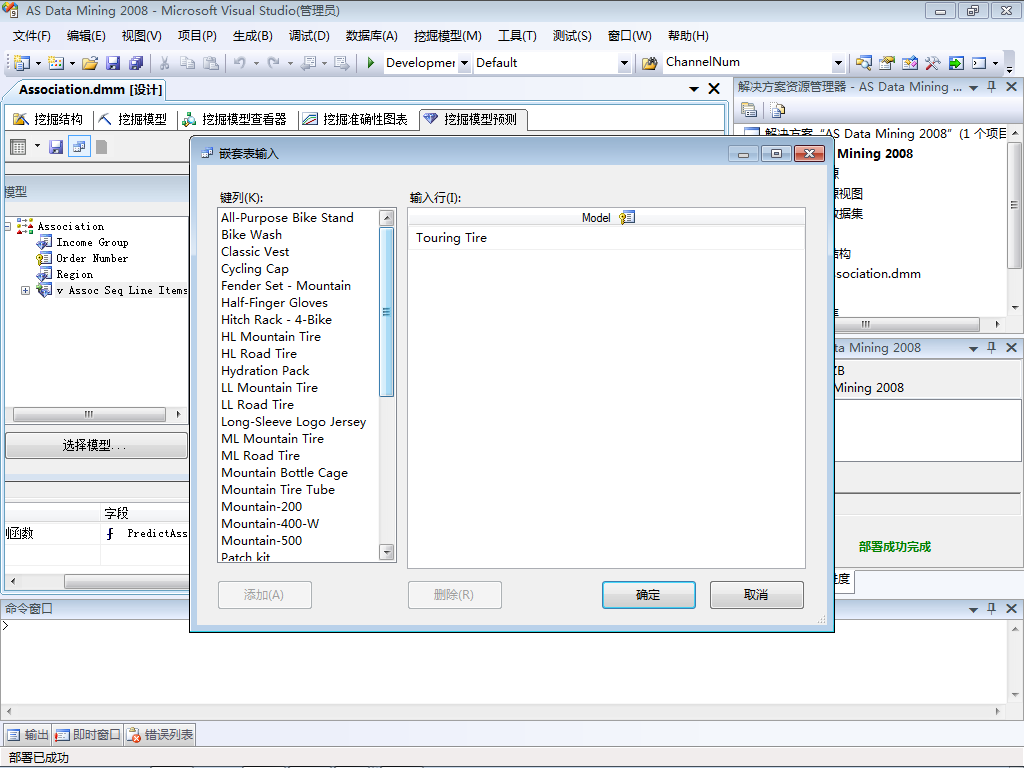
Task: Open the 错误列表 error list tab
Action: coord(160,735)
